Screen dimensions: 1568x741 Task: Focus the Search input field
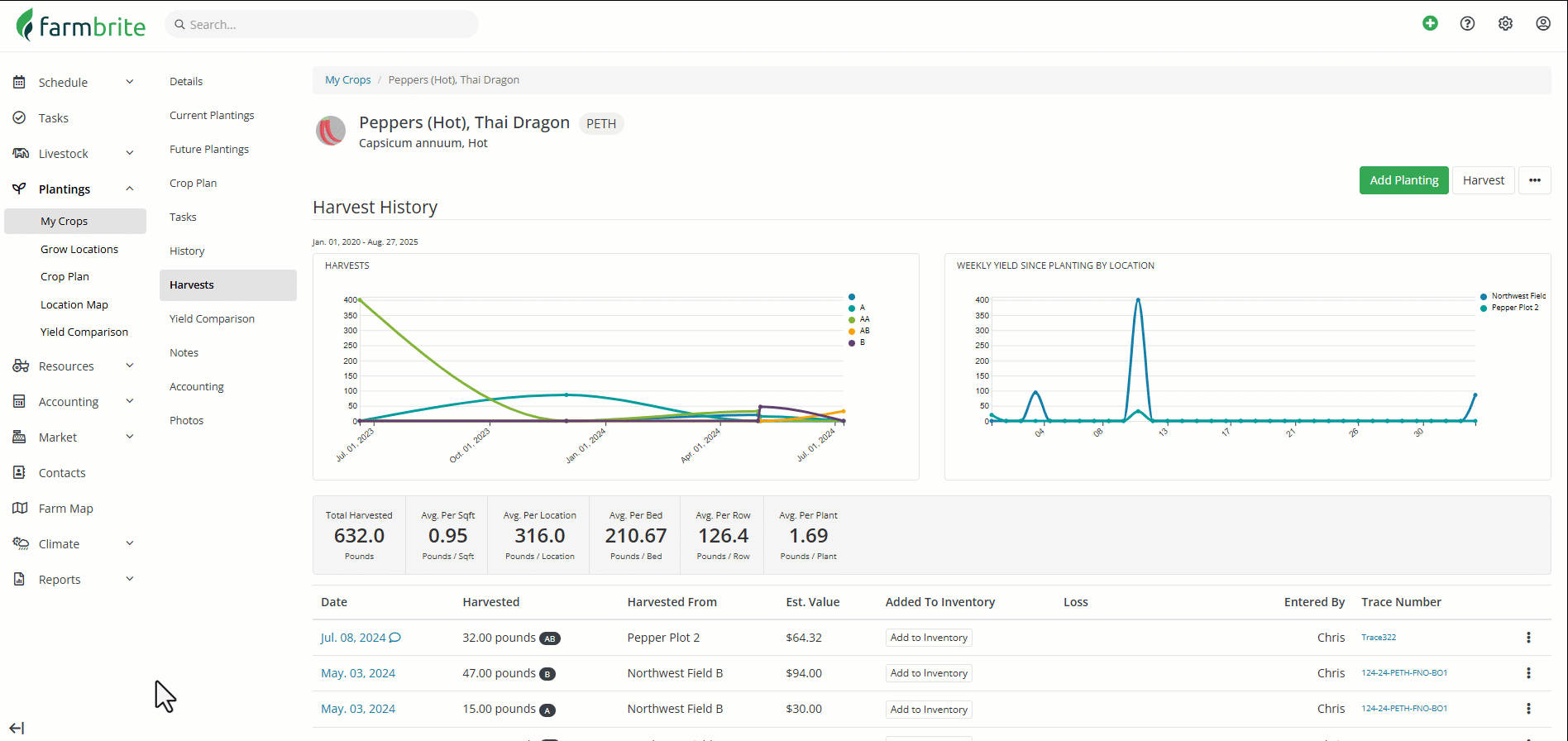323,25
